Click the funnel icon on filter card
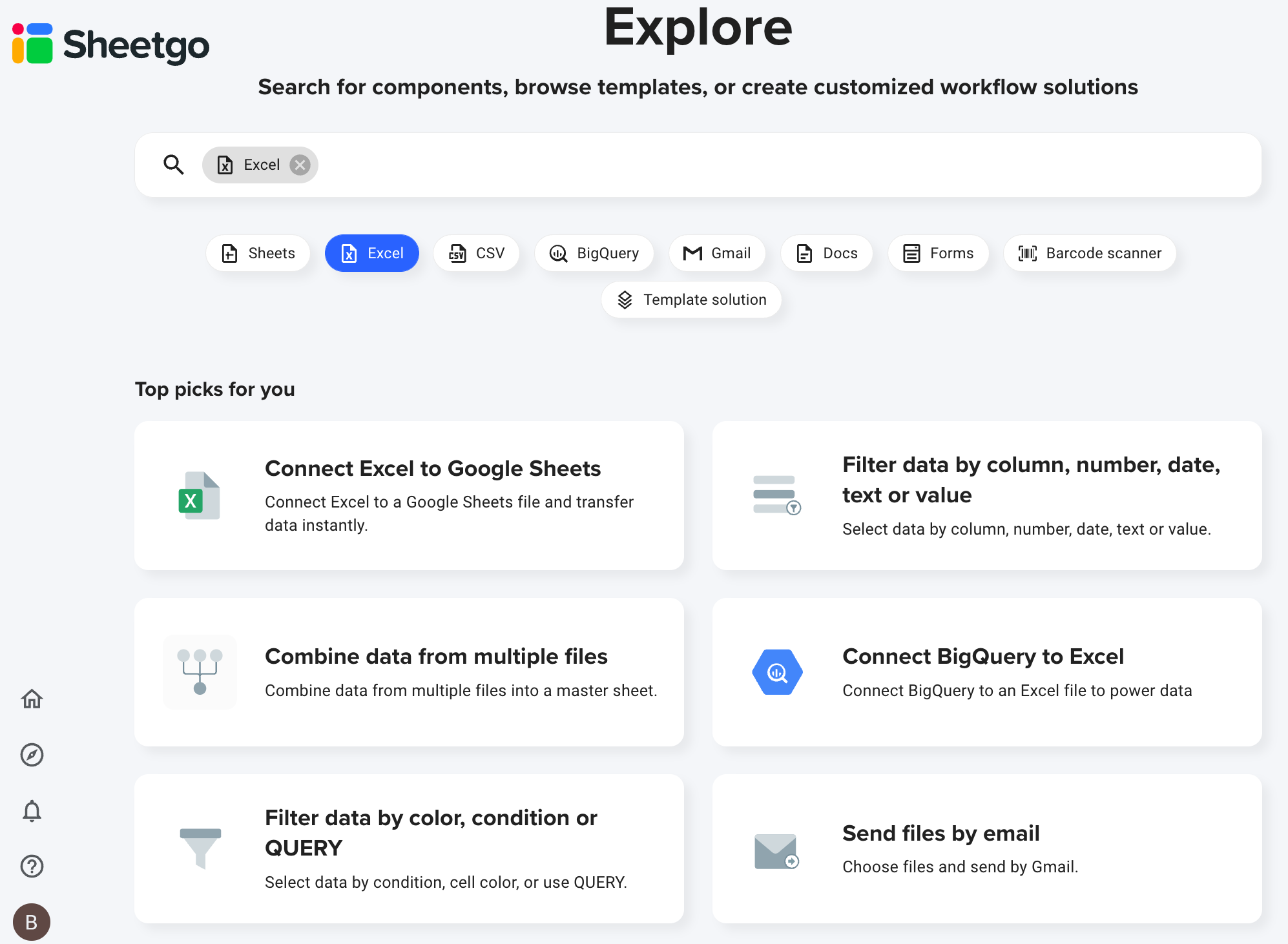Viewport: 1288px width, 944px height. point(200,849)
